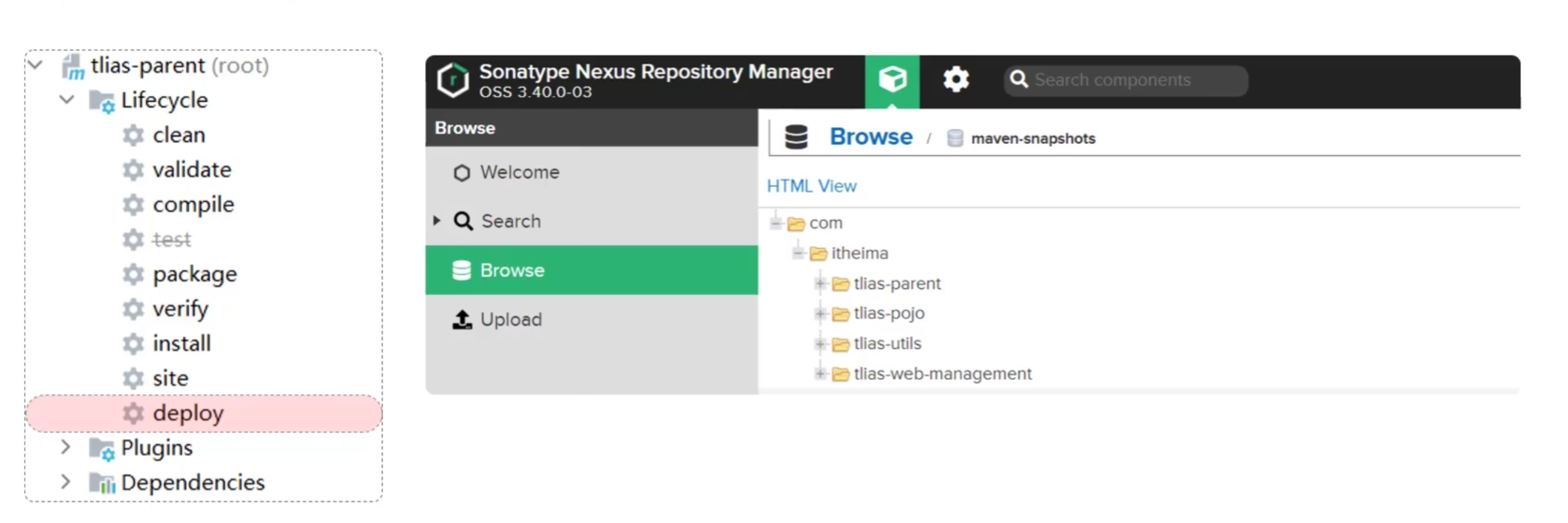Click the itheima folder icon
The height and width of the screenshot is (523, 1568).
[x=818, y=254]
